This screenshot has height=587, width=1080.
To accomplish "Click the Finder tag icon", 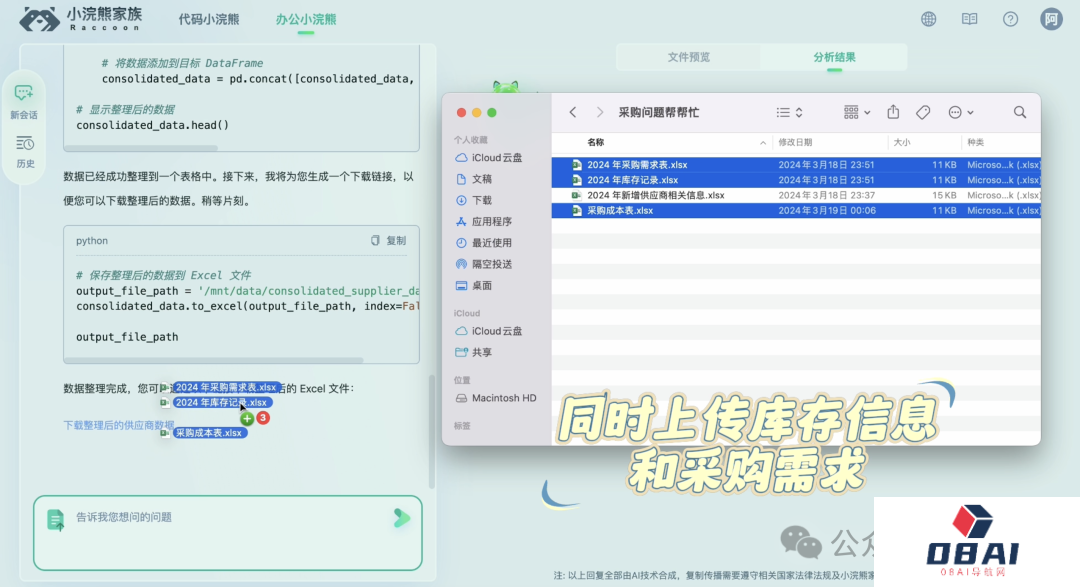I will (924, 112).
